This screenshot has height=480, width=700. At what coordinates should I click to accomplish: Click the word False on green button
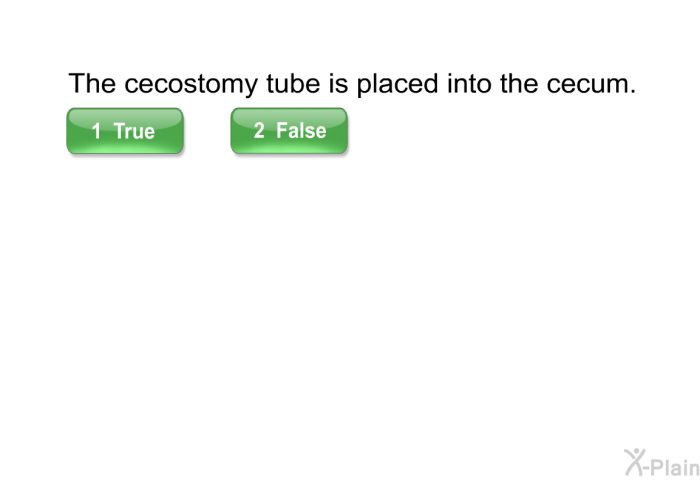click(x=301, y=130)
